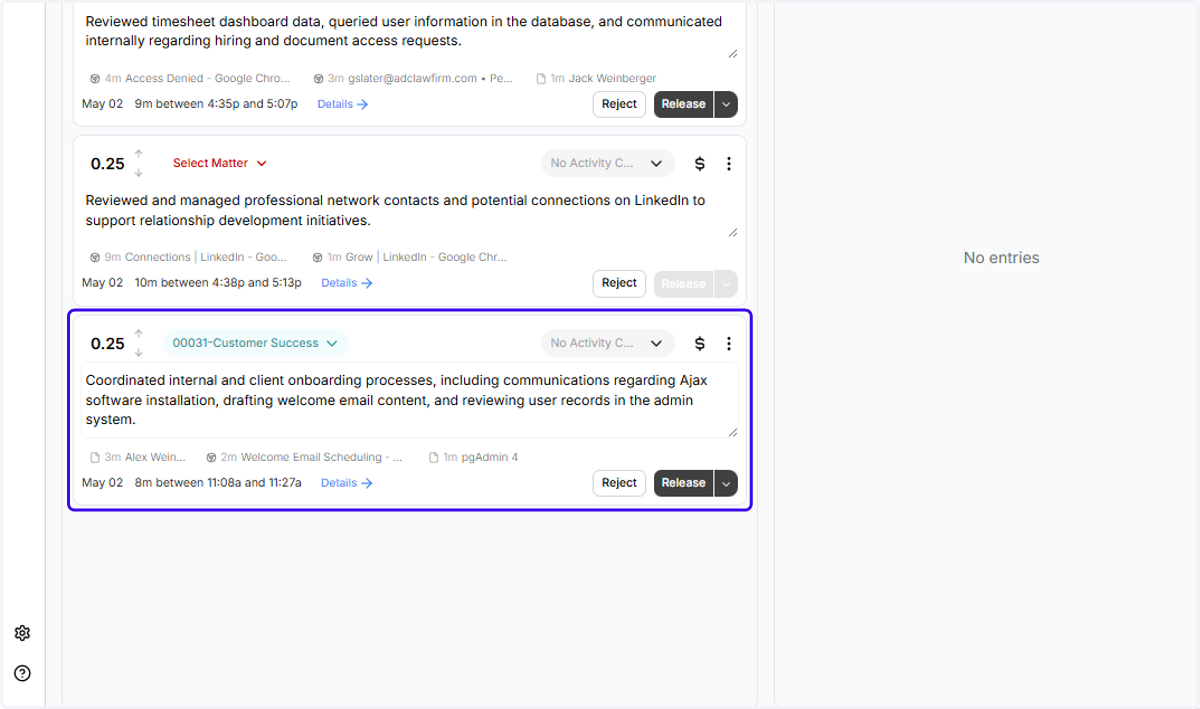
Task: Reject the Customer Success entry
Action: [x=619, y=483]
